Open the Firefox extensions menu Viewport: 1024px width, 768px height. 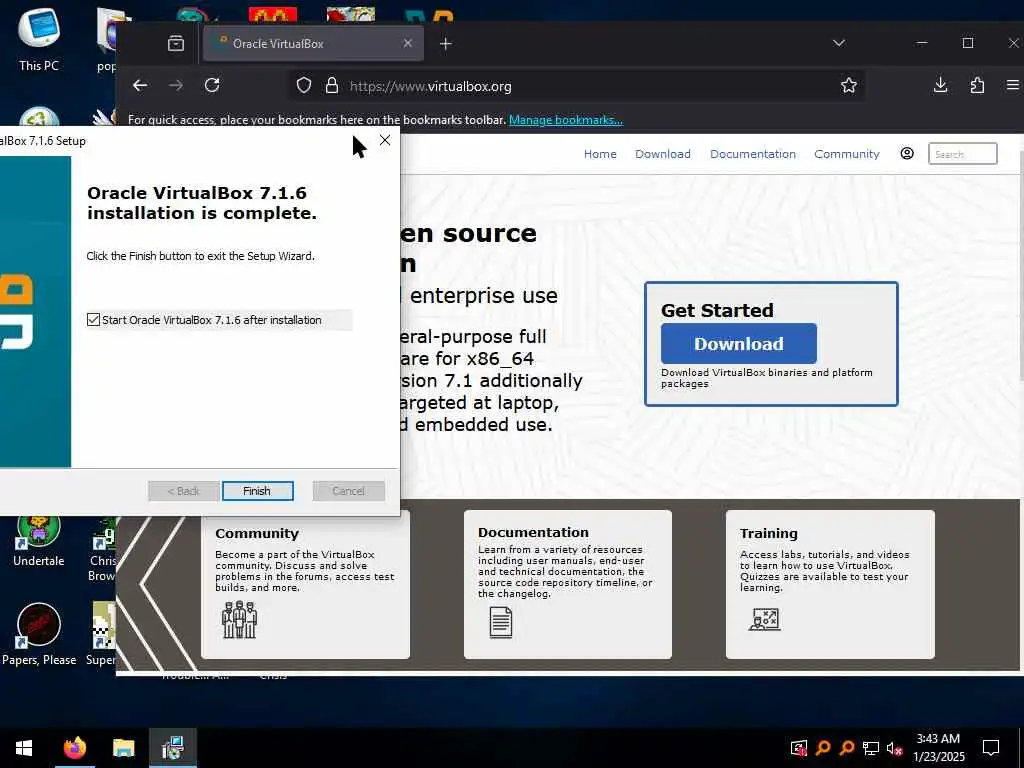pyautogui.click(x=977, y=86)
